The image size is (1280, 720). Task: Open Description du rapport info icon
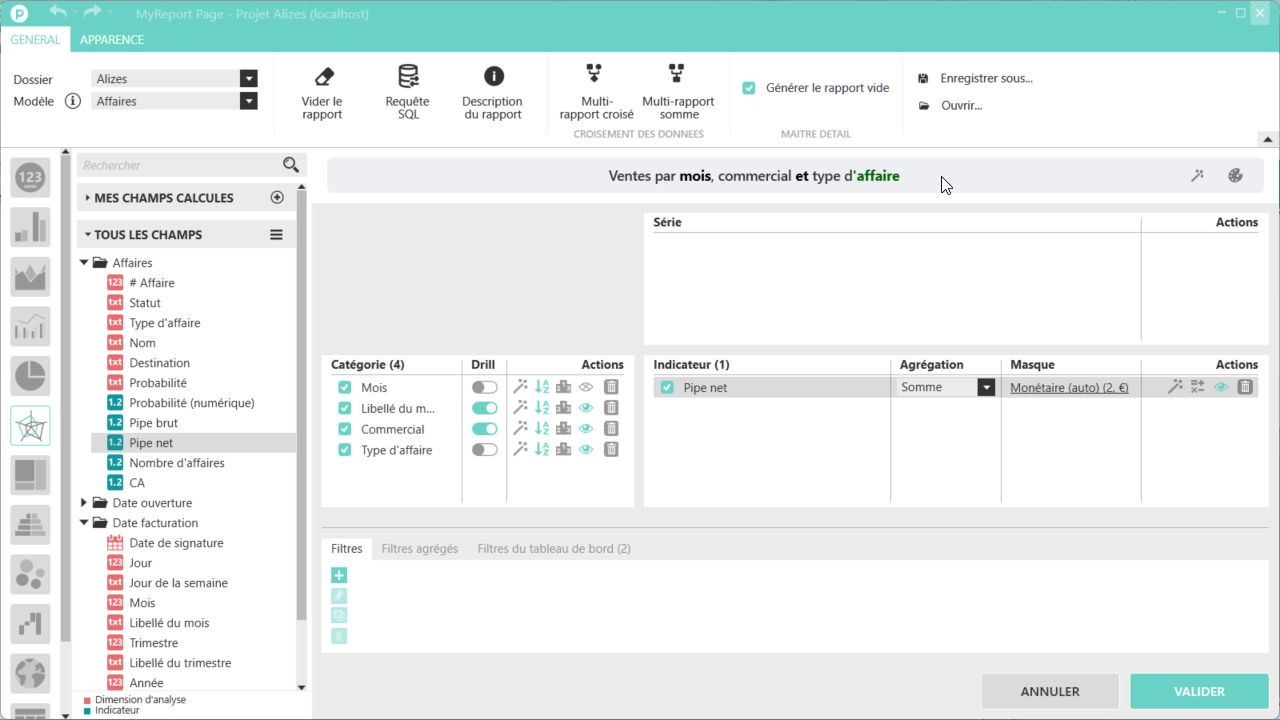493,77
